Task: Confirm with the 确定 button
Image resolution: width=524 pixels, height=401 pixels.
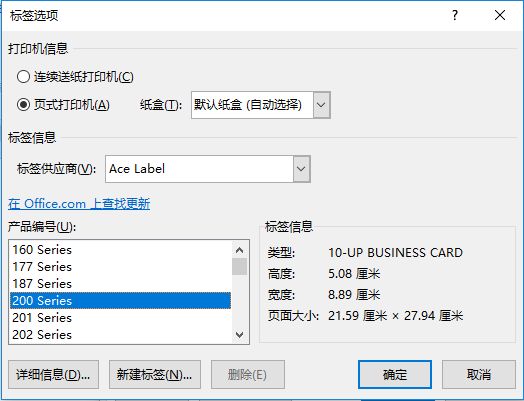Action: (395, 375)
